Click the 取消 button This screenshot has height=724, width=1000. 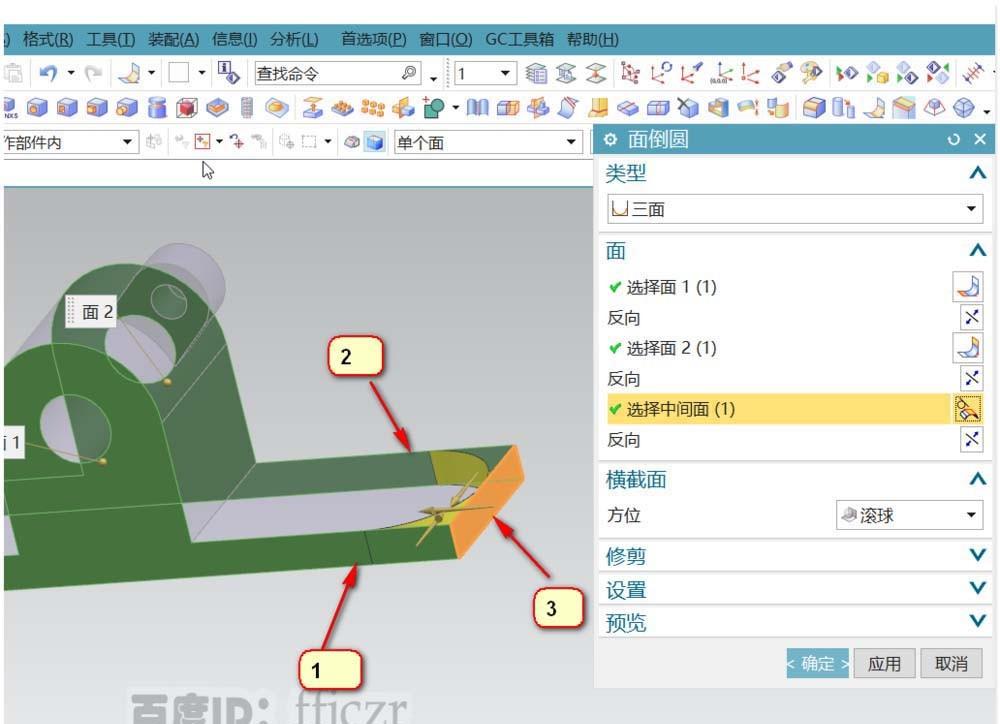951,663
